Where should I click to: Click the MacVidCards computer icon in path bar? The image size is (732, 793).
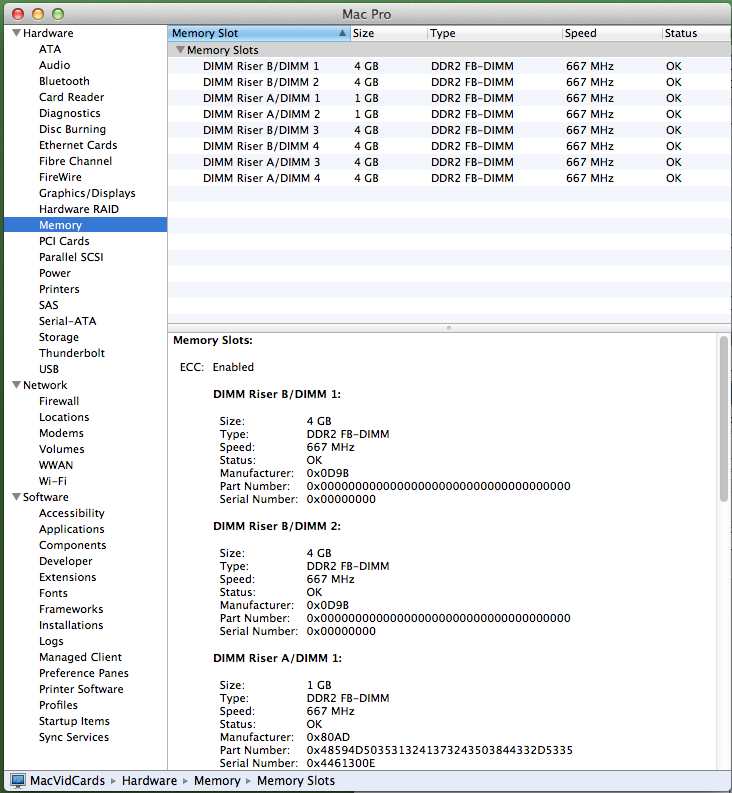[x=18, y=781]
